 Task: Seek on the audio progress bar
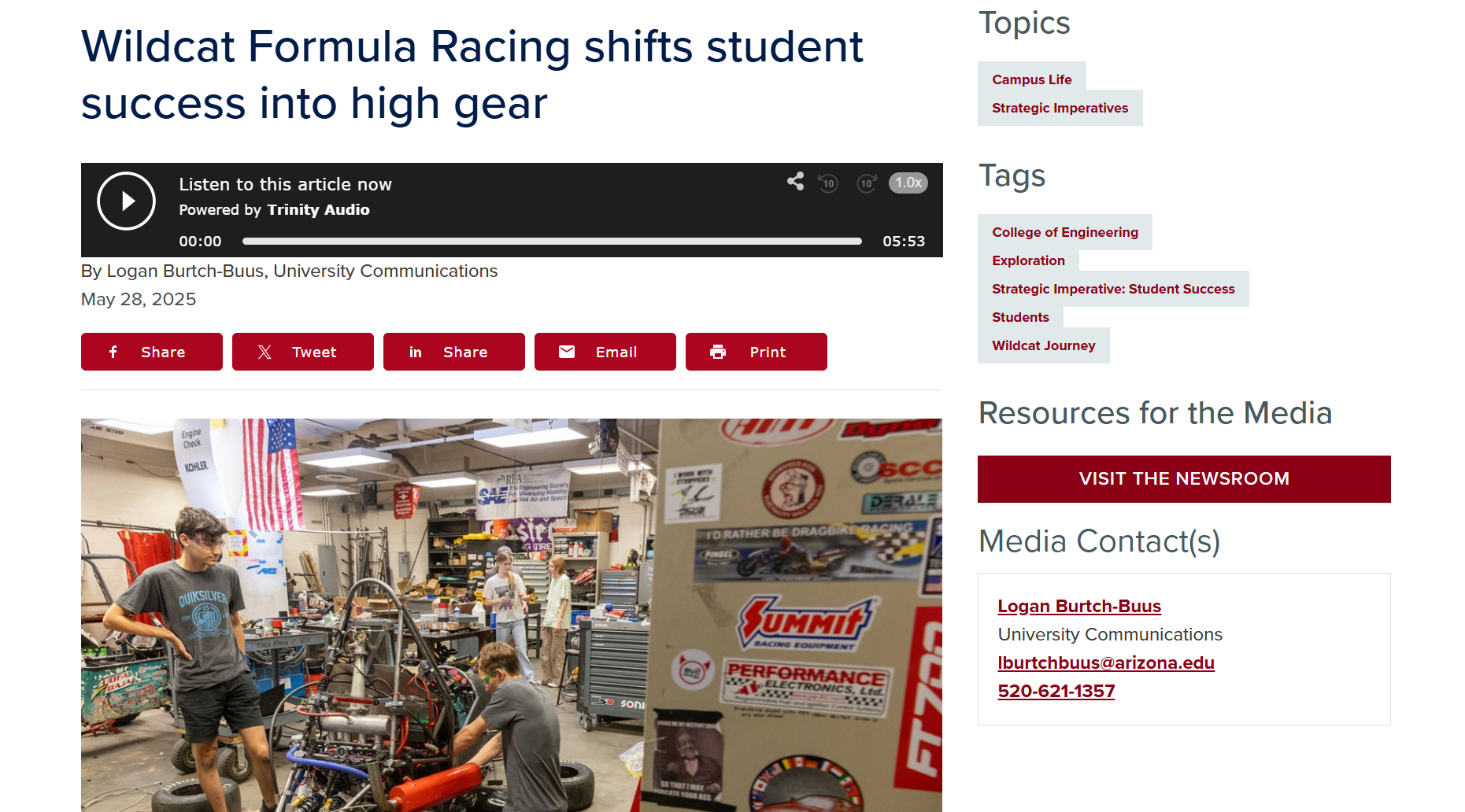(552, 242)
